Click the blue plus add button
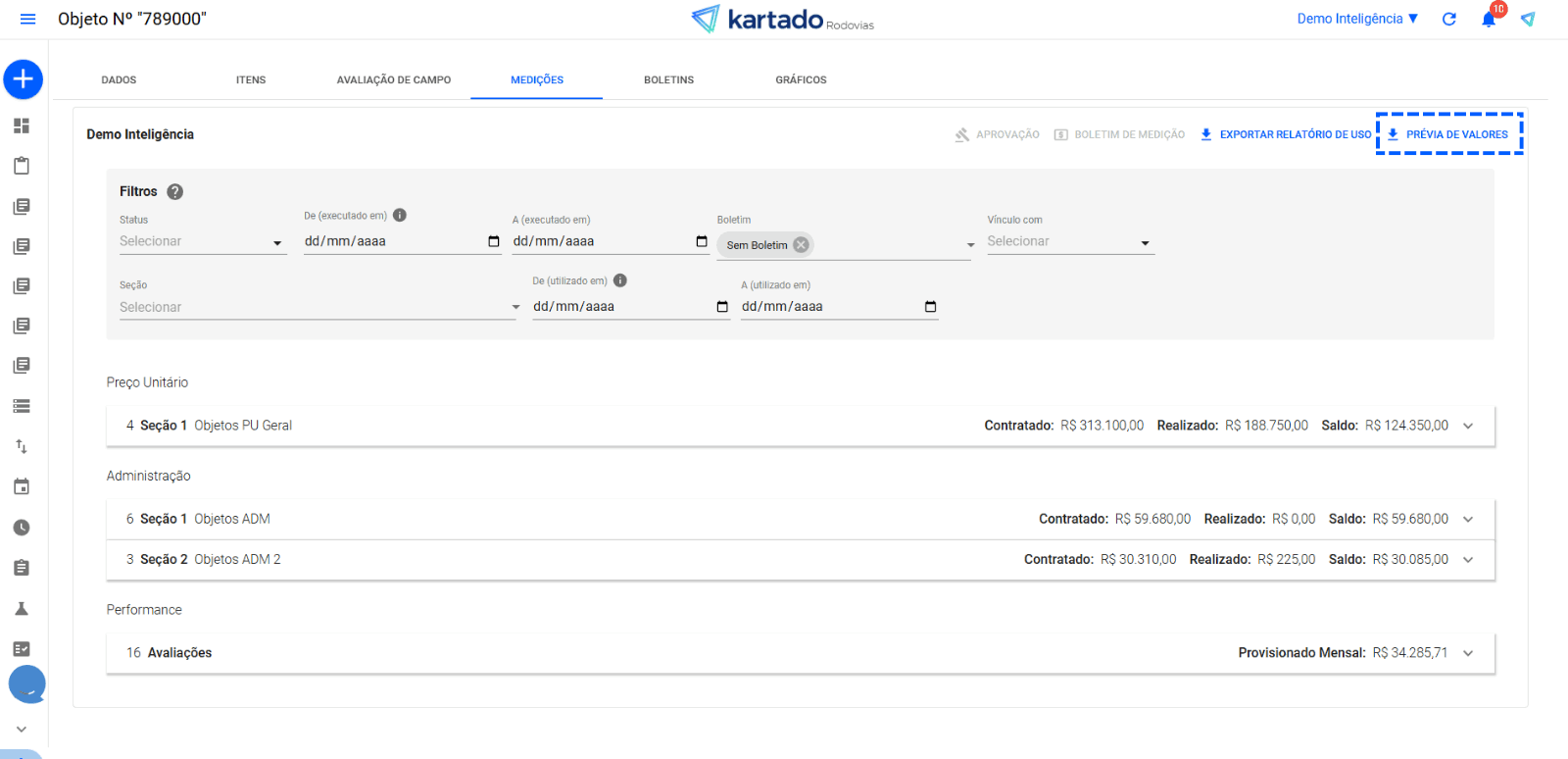This screenshot has height=759, width=1568. (x=24, y=79)
